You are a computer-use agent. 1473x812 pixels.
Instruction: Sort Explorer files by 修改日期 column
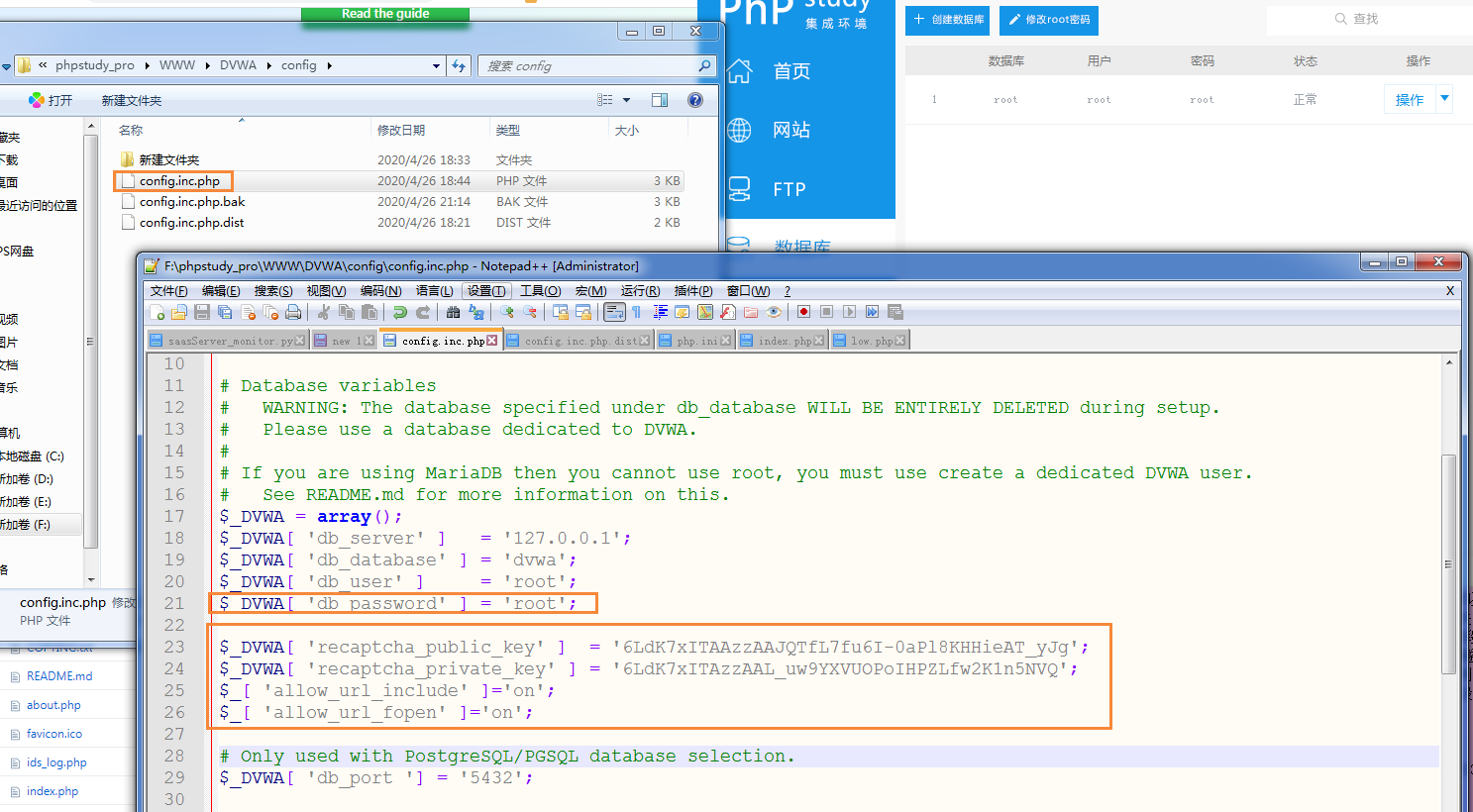click(400, 130)
